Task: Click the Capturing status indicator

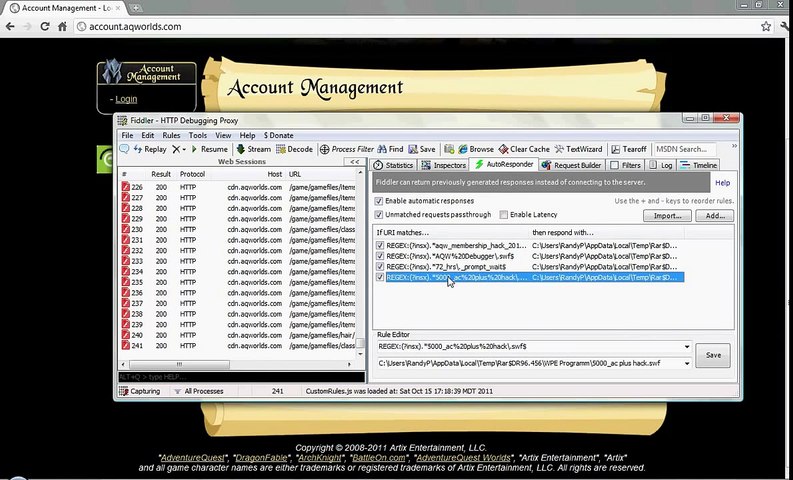Action: [140, 391]
